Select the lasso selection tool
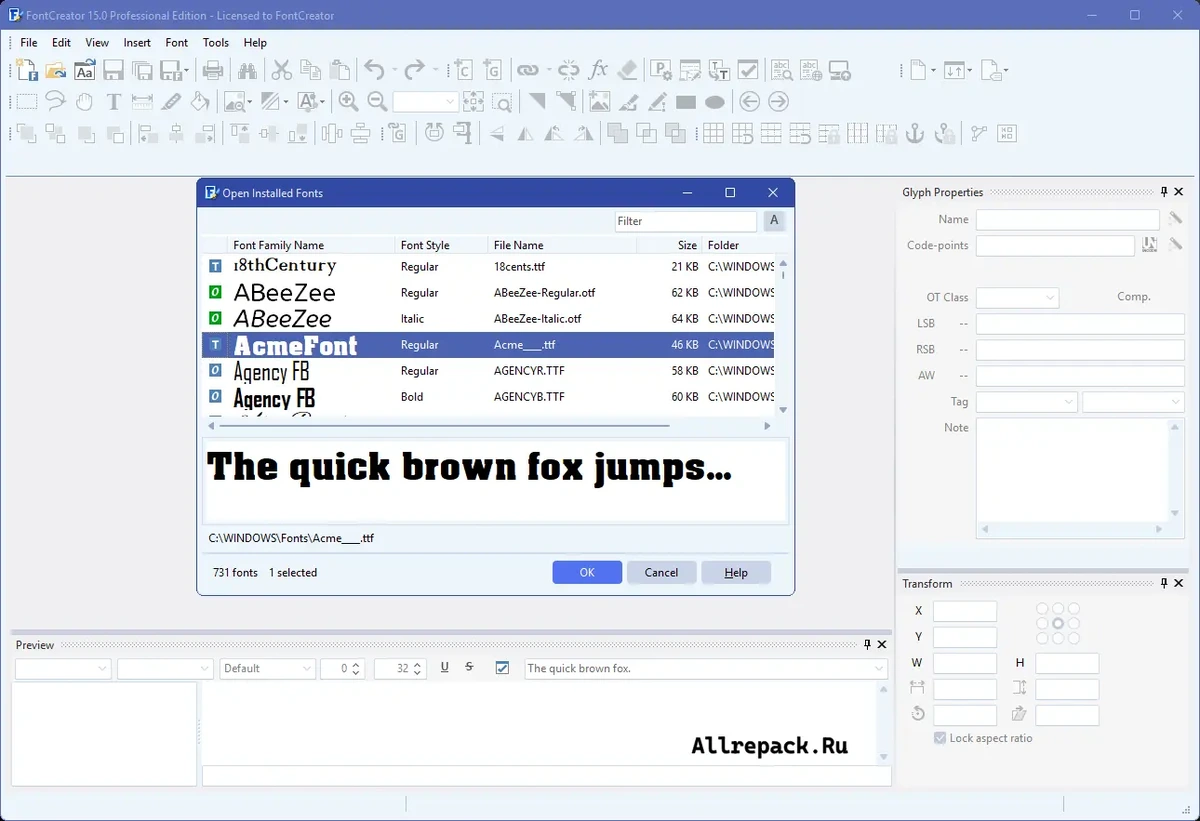Viewport: 1200px width, 821px height. coord(55,102)
